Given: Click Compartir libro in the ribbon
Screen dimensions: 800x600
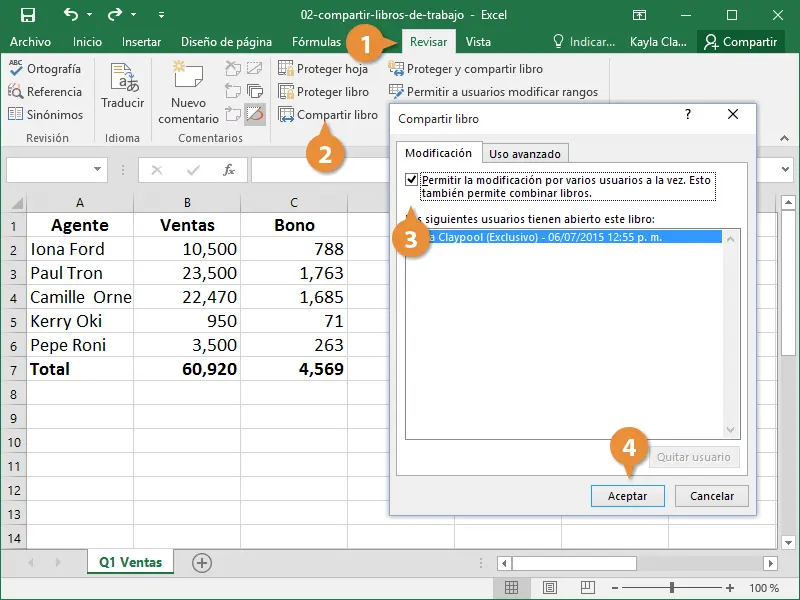Looking at the screenshot, I should tap(328, 115).
